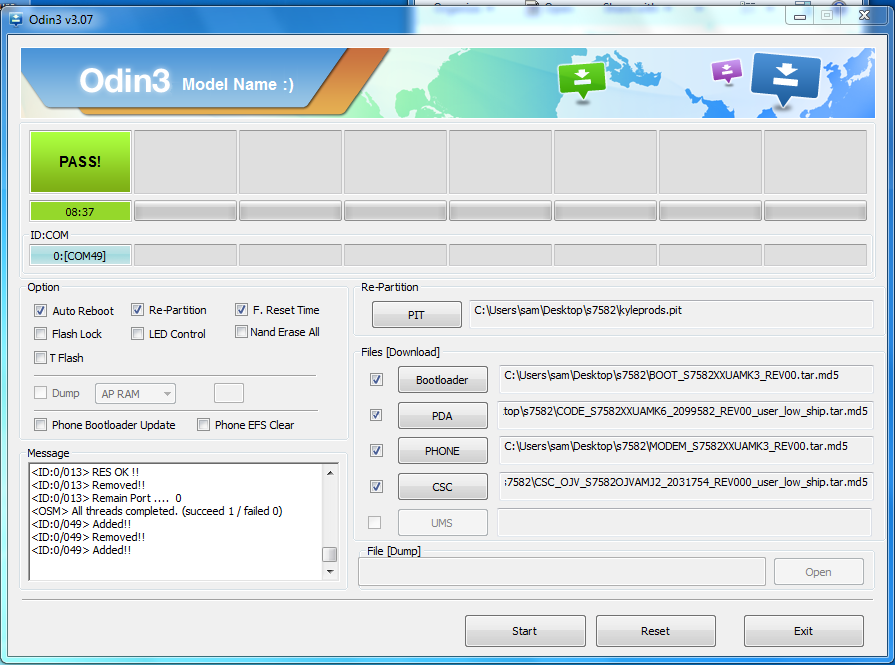The width and height of the screenshot is (895, 665).
Task: Enable Phone EFS Clear checkbox
Action: (203, 424)
